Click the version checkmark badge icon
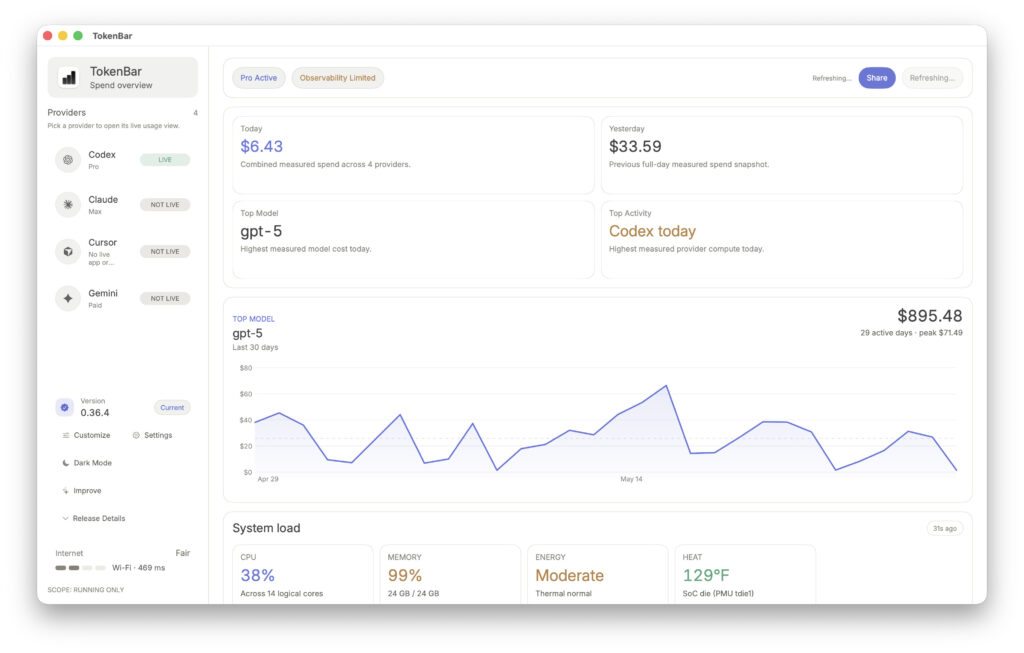The image size is (1024, 653). click(65, 407)
